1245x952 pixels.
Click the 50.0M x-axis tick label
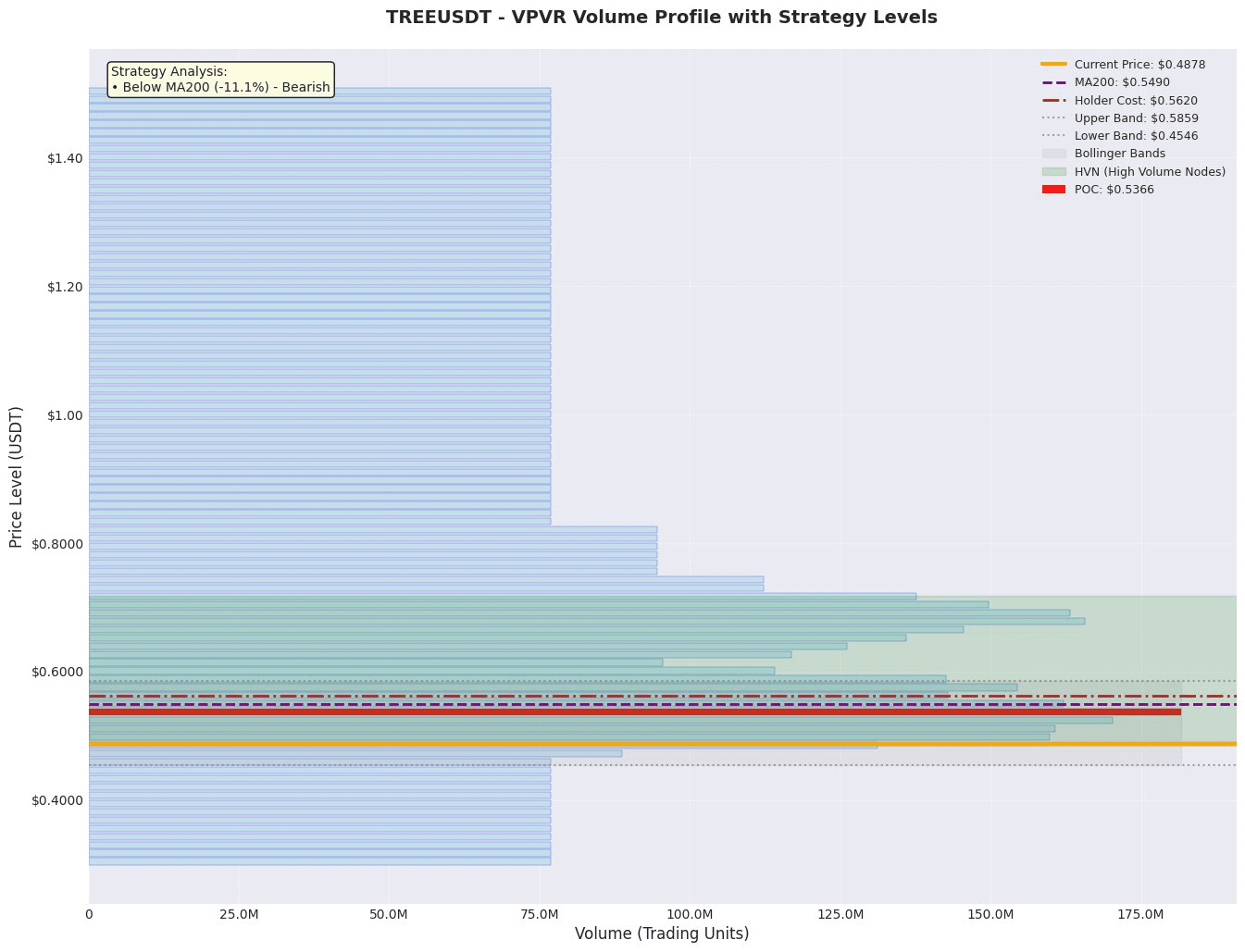click(389, 914)
